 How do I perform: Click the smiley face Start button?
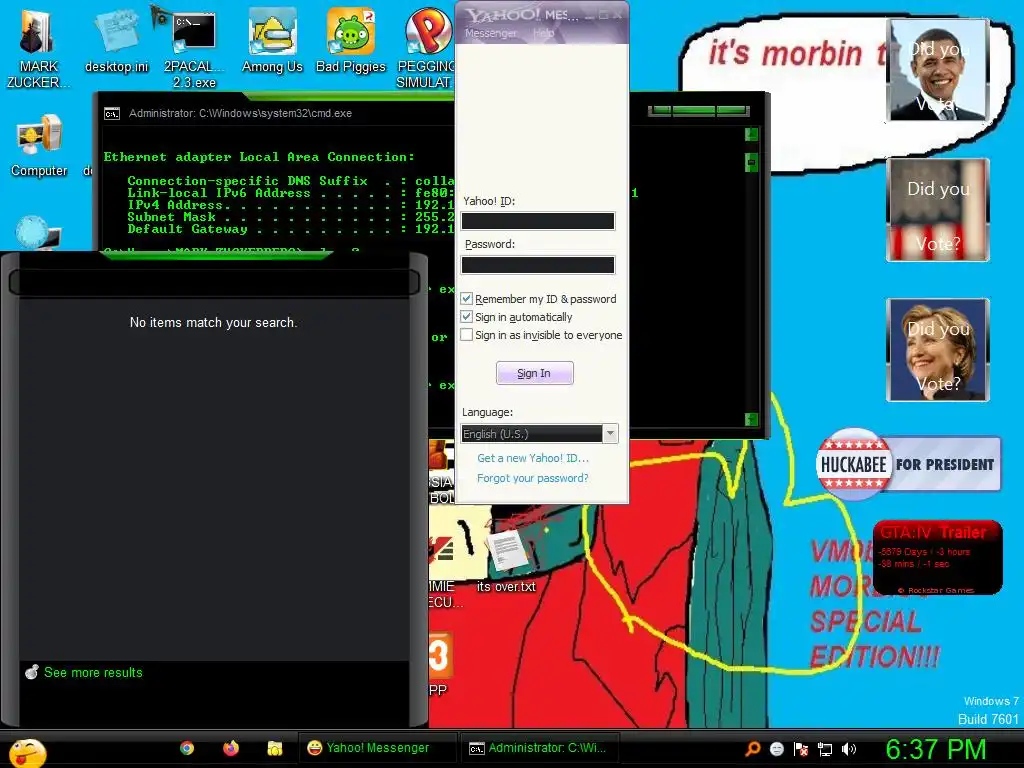[x=27, y=753]
